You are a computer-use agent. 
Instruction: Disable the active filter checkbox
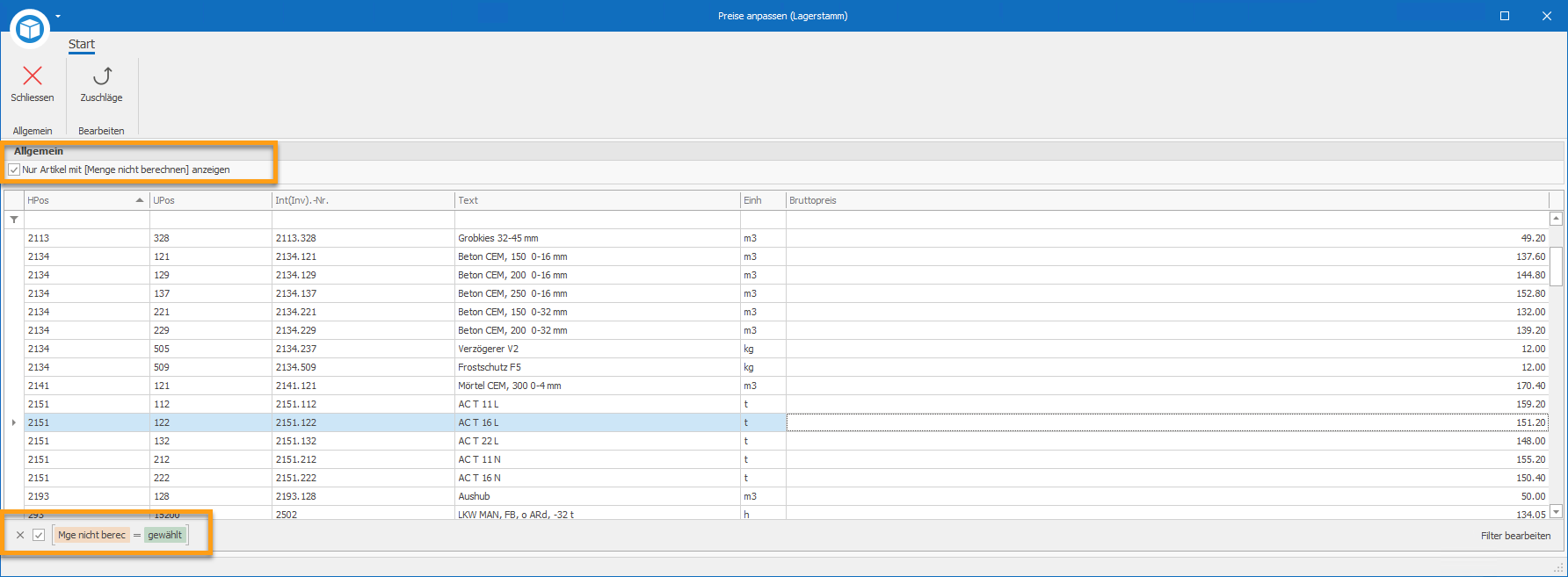pos(39,535)
